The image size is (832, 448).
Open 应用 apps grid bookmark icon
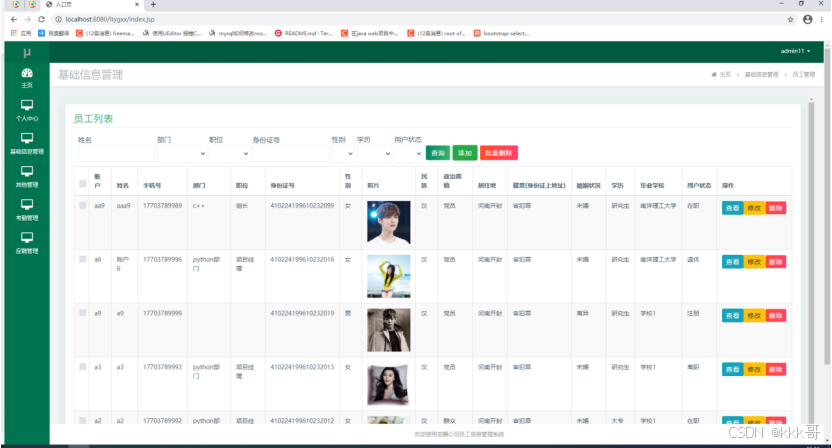click(14, 33)
